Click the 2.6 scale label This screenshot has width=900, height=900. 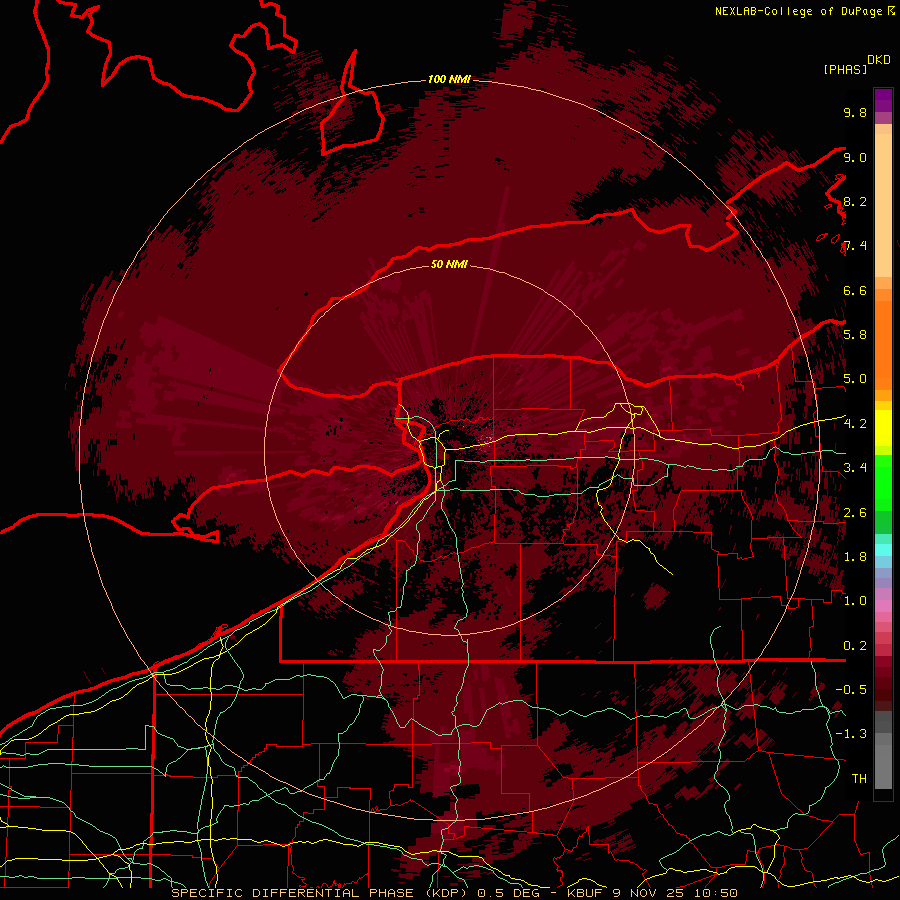(x=855, y=512)
